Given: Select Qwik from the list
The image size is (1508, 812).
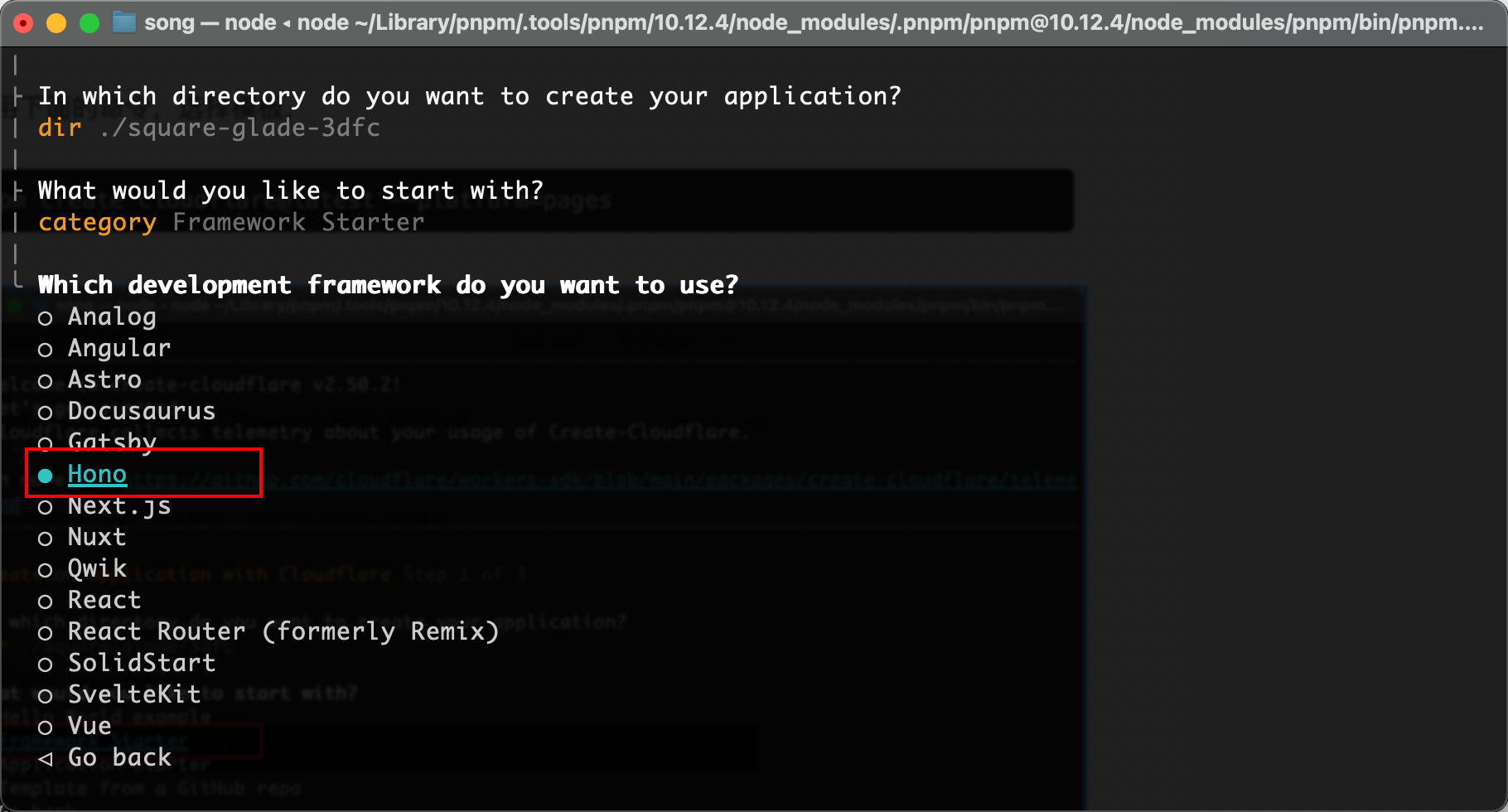Looking at the screenshot, I should coord(97,568).
